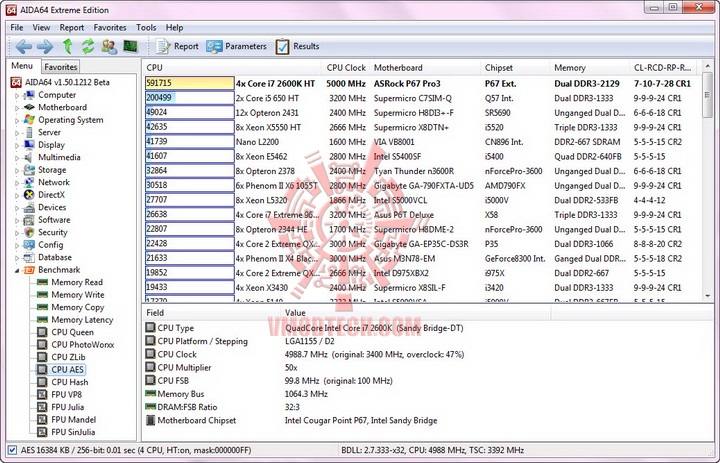The image size is (720, 463).
Task: Select the FPU SinJulia benchmark
Action: point(73,432)
